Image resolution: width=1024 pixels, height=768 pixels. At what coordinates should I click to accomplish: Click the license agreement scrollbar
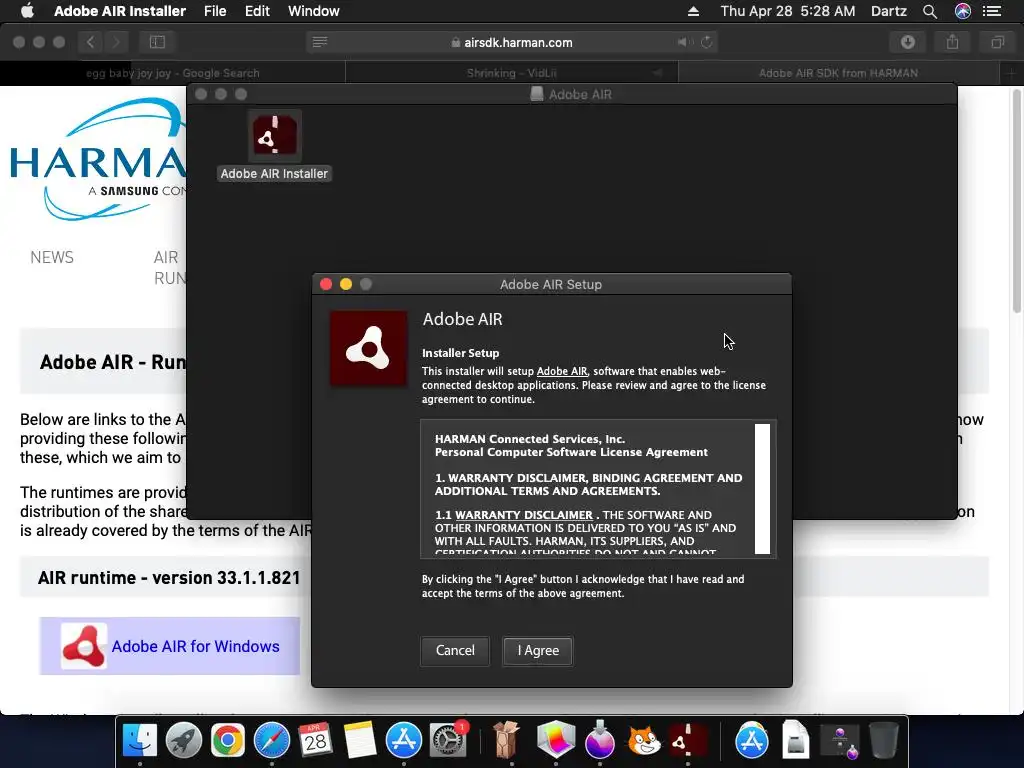762,488
